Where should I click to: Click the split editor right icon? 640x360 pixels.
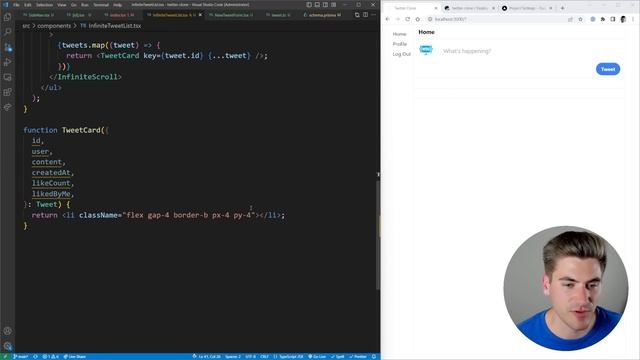point(365,15)
